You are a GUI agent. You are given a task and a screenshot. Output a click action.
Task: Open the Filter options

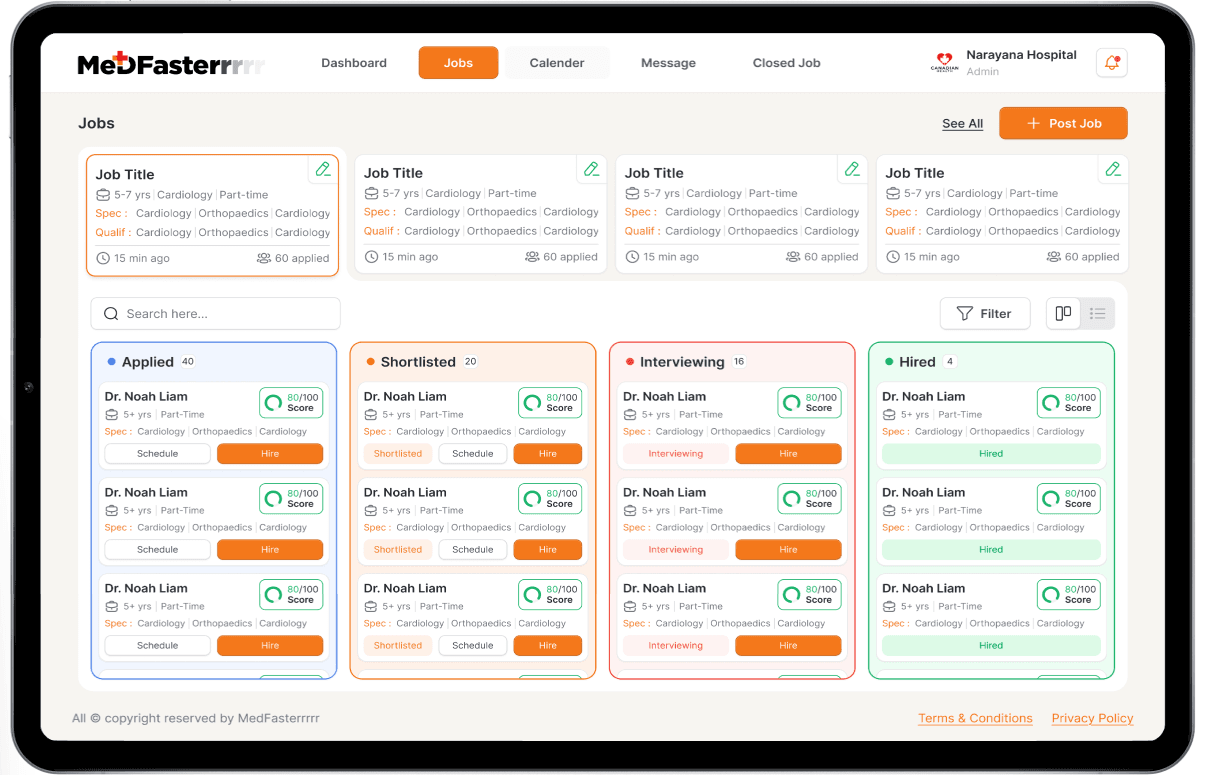(x=984, y=314)
